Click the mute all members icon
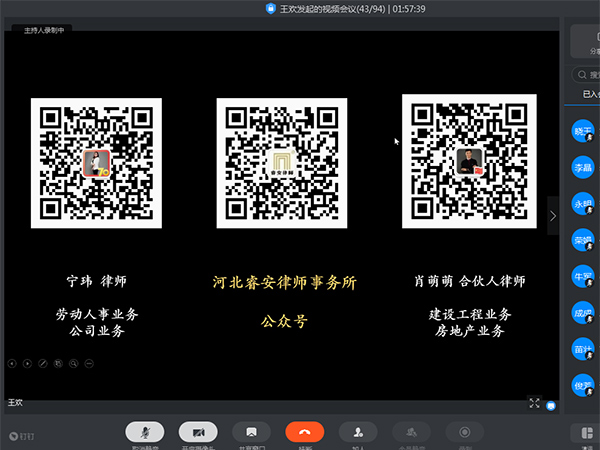The image size is (600, 450). [x=410, y=431]
